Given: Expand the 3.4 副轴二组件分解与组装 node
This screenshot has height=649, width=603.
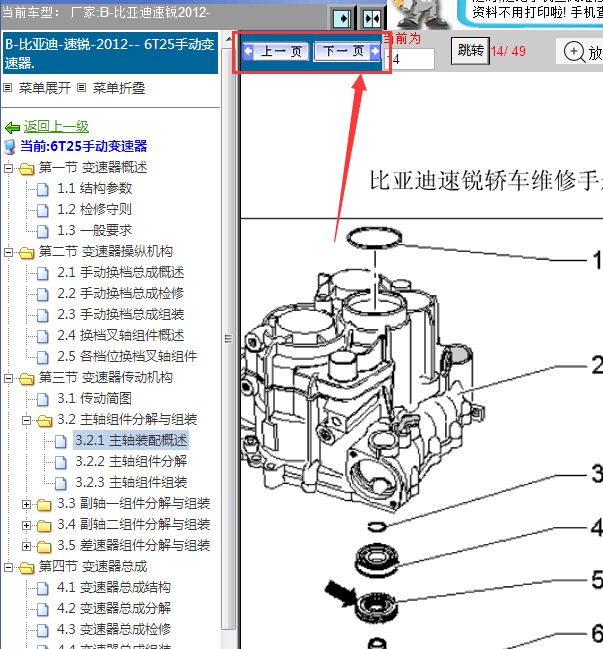Looking at the screenshot, I should click(x=26, y=526).
